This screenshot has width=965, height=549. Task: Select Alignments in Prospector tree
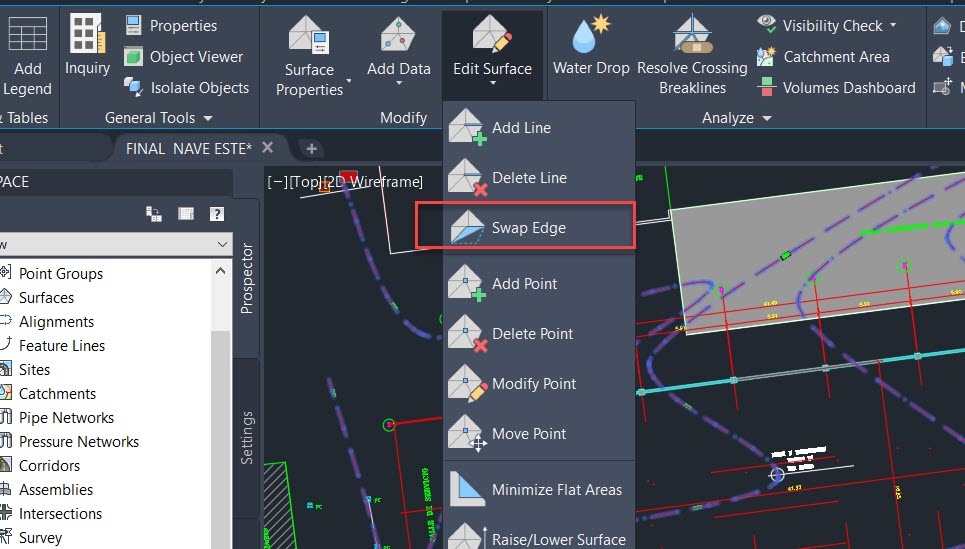point(56,321)
